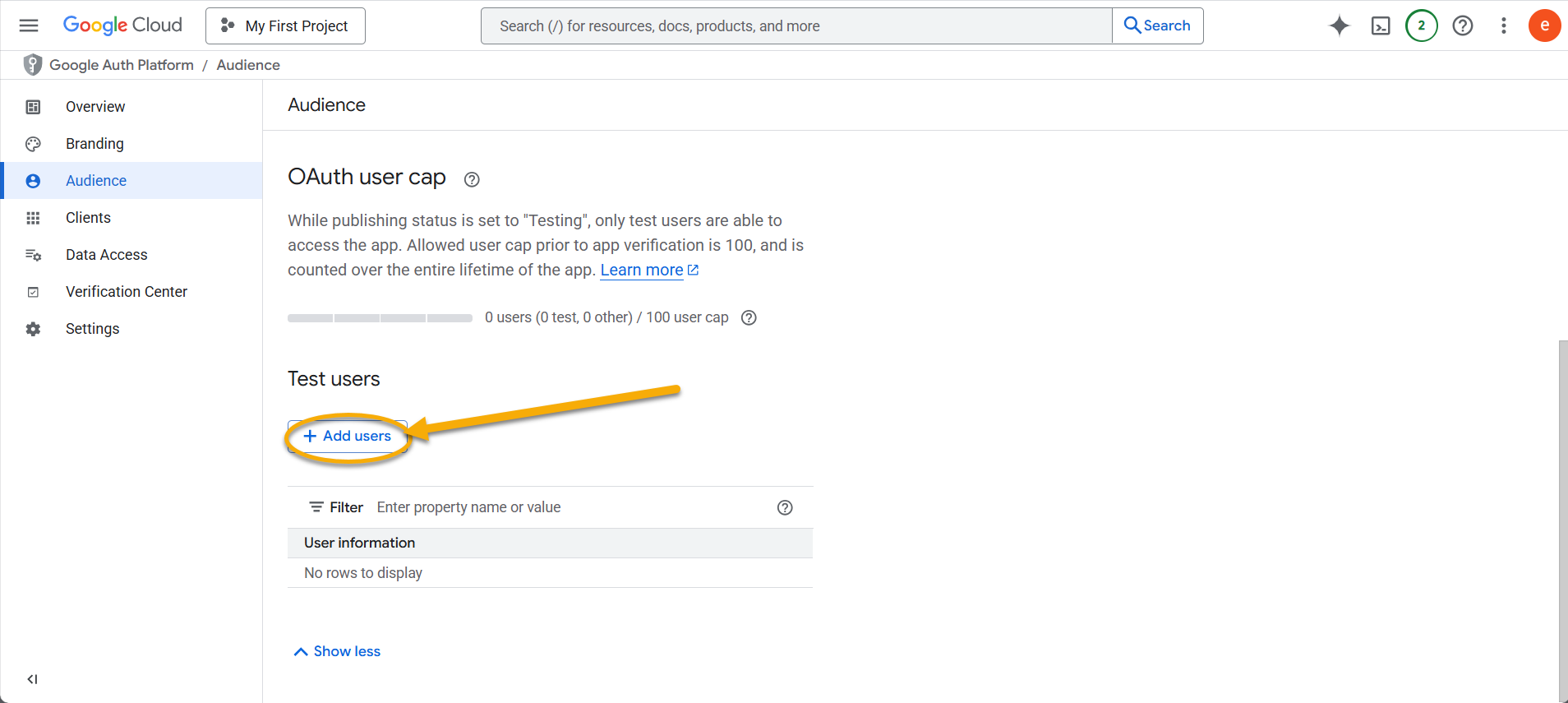Focus the resources and docs search field

[796, 25]
